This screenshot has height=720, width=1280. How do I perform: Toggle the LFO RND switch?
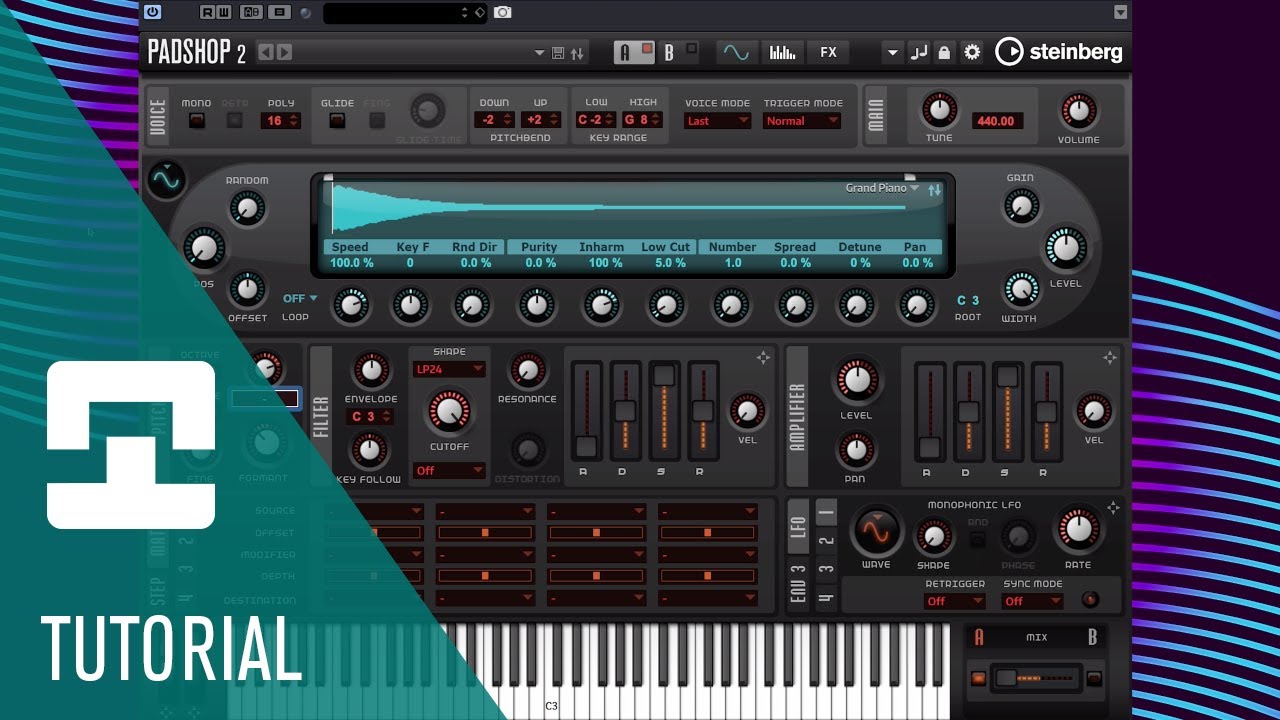click(977, 540)
